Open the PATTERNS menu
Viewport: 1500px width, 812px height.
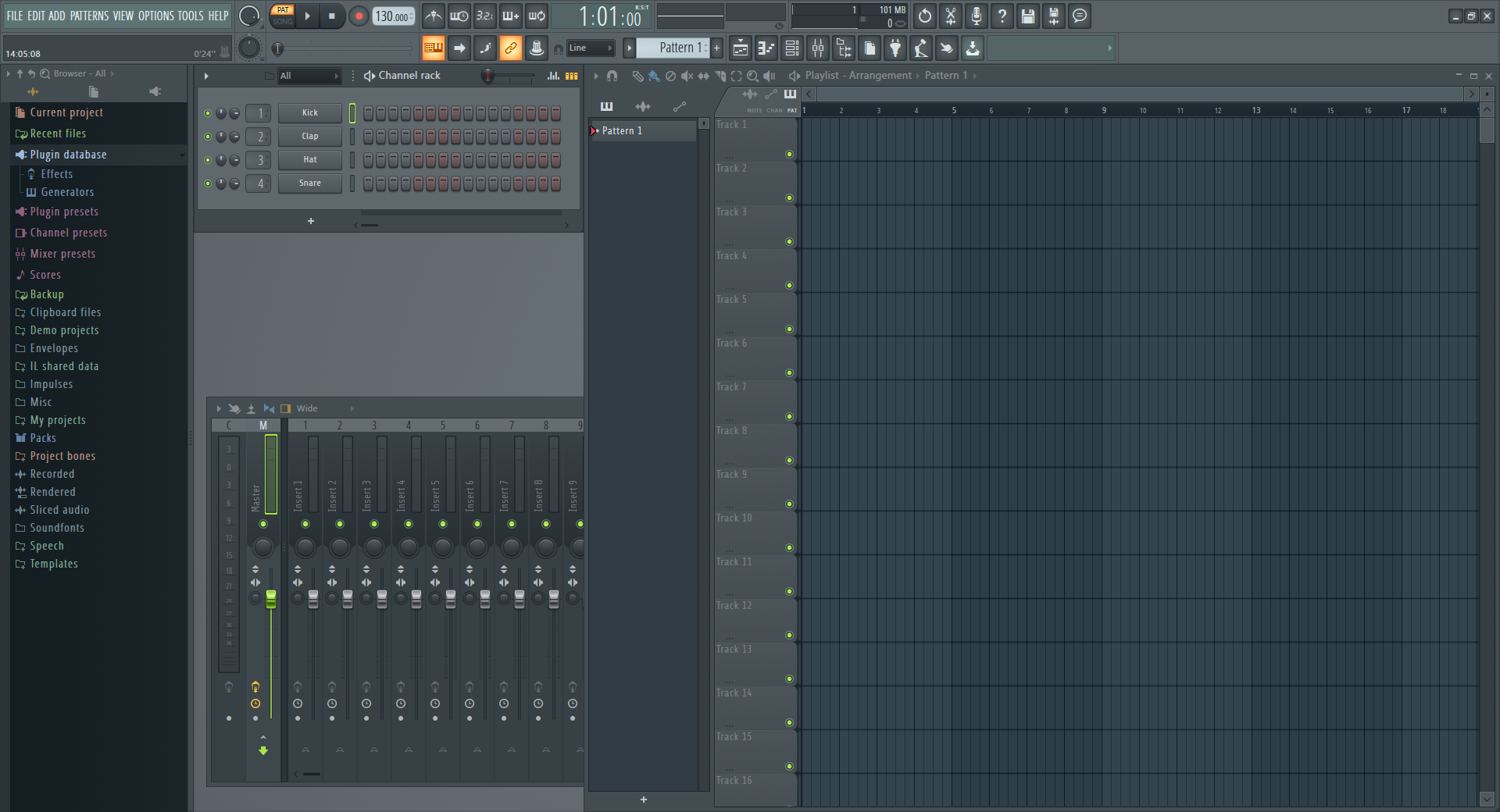pyautogui.click(x=89, y=16)
